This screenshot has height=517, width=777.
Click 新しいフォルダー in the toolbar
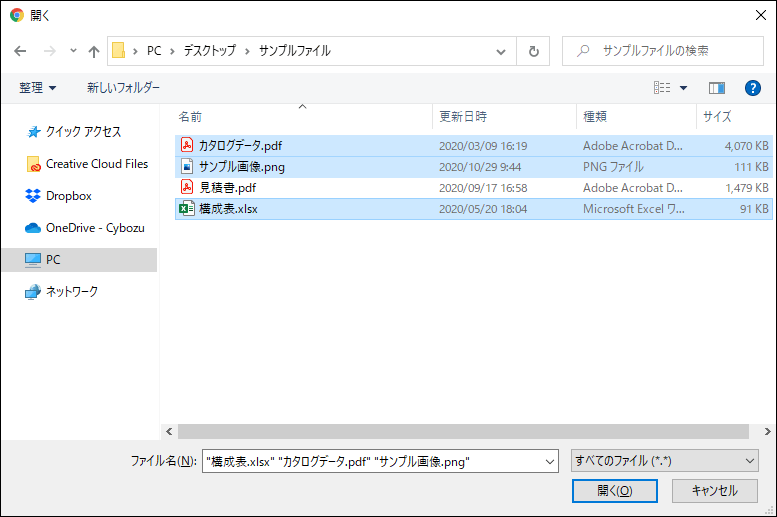tap(123, 88)
